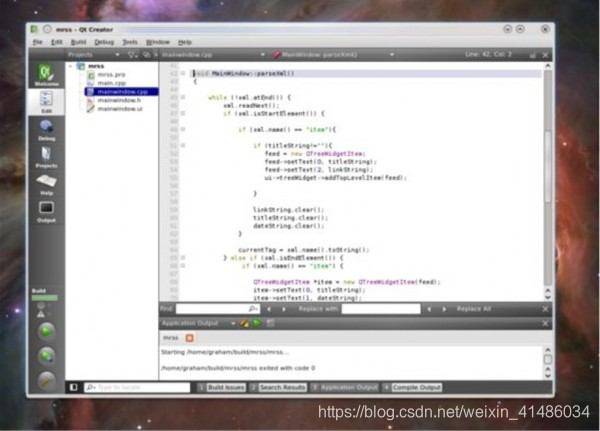Open the Window menu
The image size is (600, 431).
point(158,42)
